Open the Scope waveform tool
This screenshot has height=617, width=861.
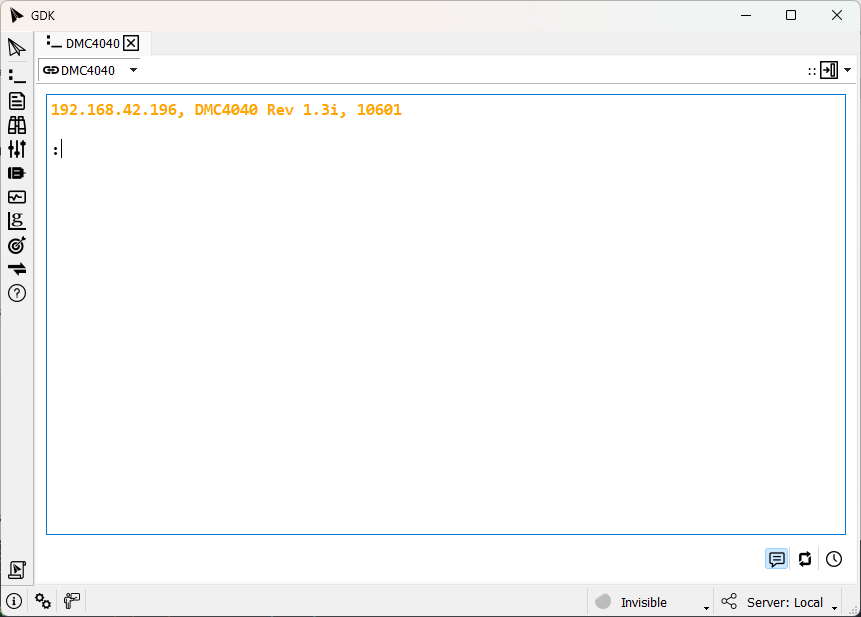(17, 197)
